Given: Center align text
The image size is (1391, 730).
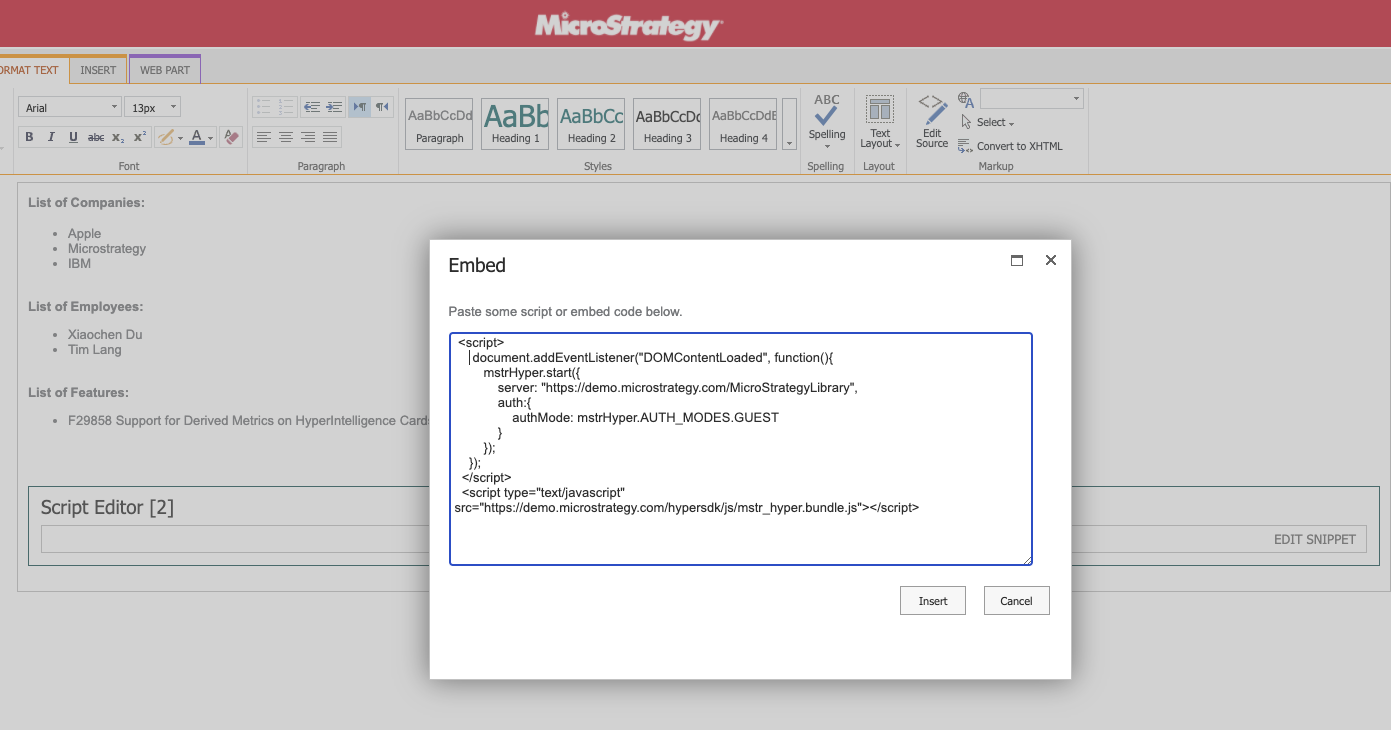Looking at the screenshot, I should pos(286,137).
